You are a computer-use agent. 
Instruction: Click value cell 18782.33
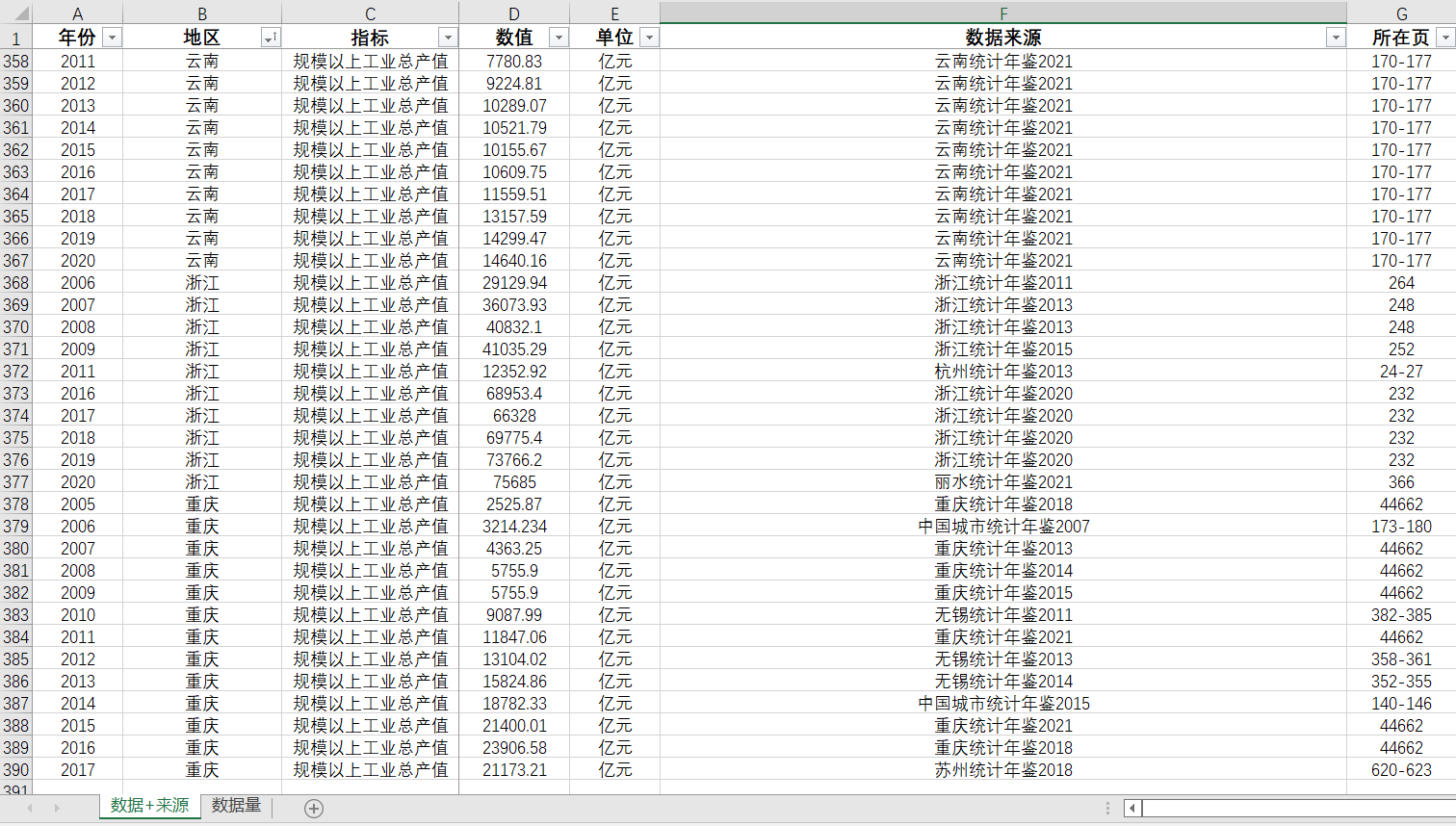[x=514, y=703]
